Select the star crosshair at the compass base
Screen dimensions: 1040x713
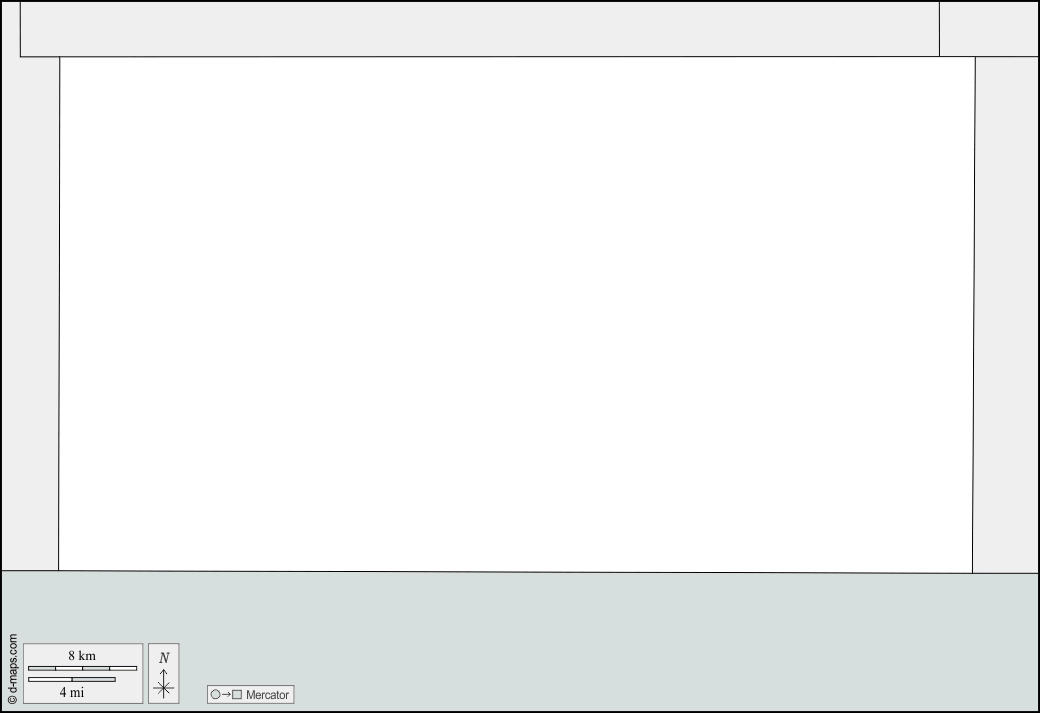pos(164,688)
